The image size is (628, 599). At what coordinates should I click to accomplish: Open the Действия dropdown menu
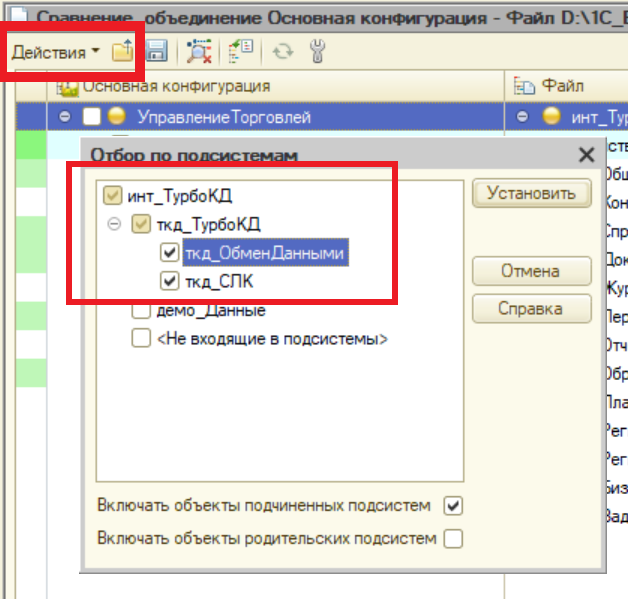[x=56, y=52]
